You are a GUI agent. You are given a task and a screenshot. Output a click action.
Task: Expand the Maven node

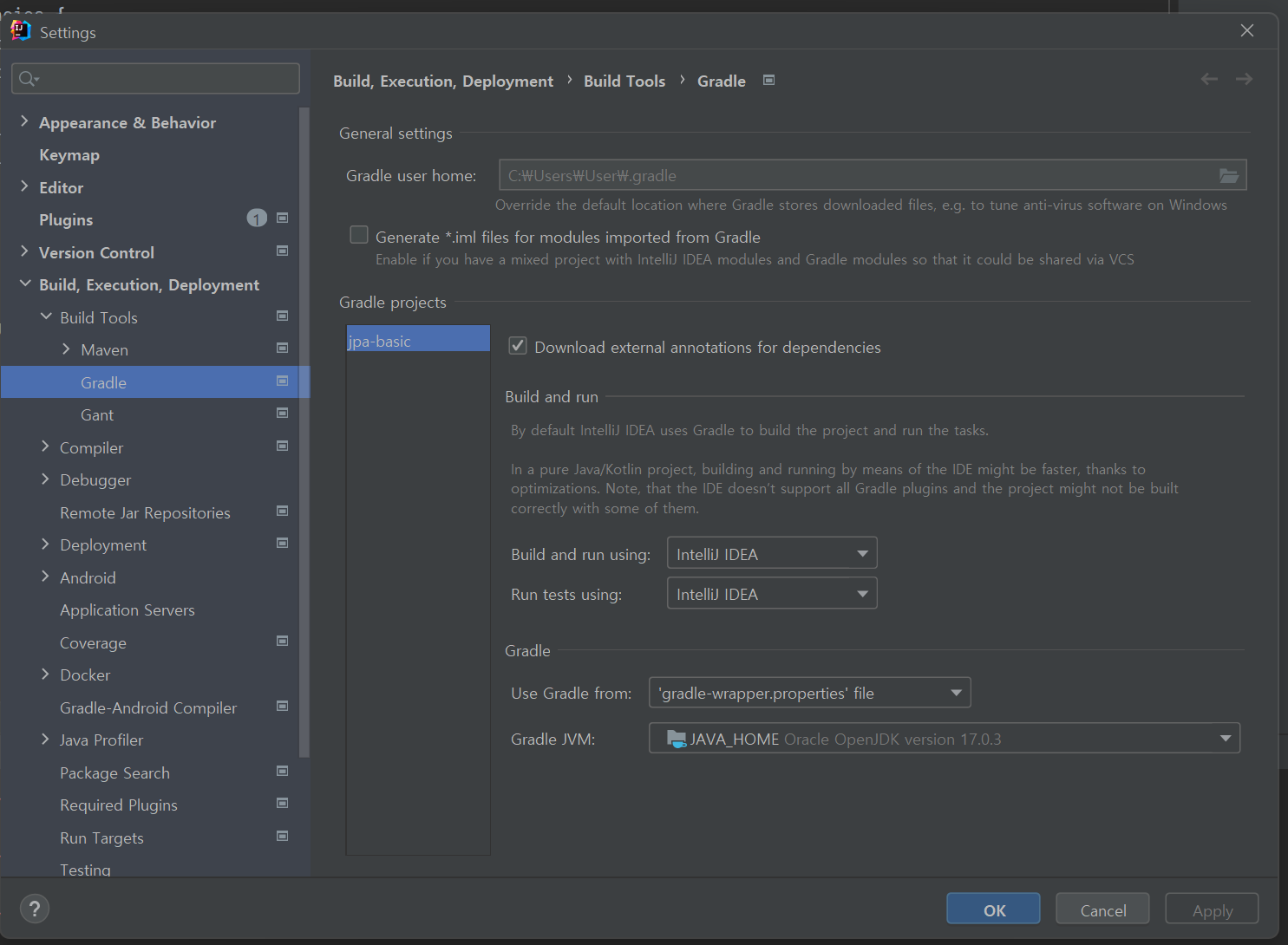[66, 349]
